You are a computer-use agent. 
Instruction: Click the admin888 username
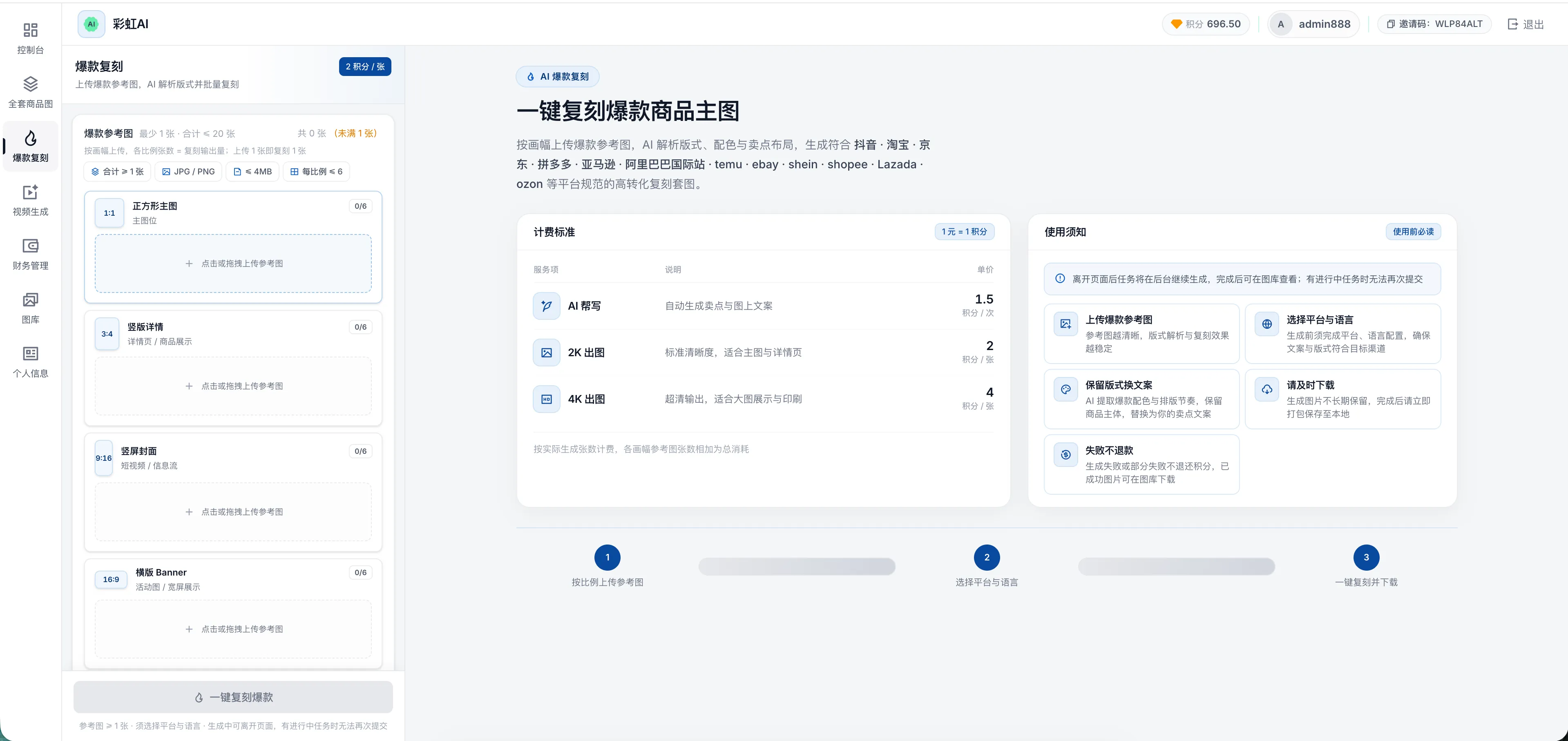(1325, 25)
